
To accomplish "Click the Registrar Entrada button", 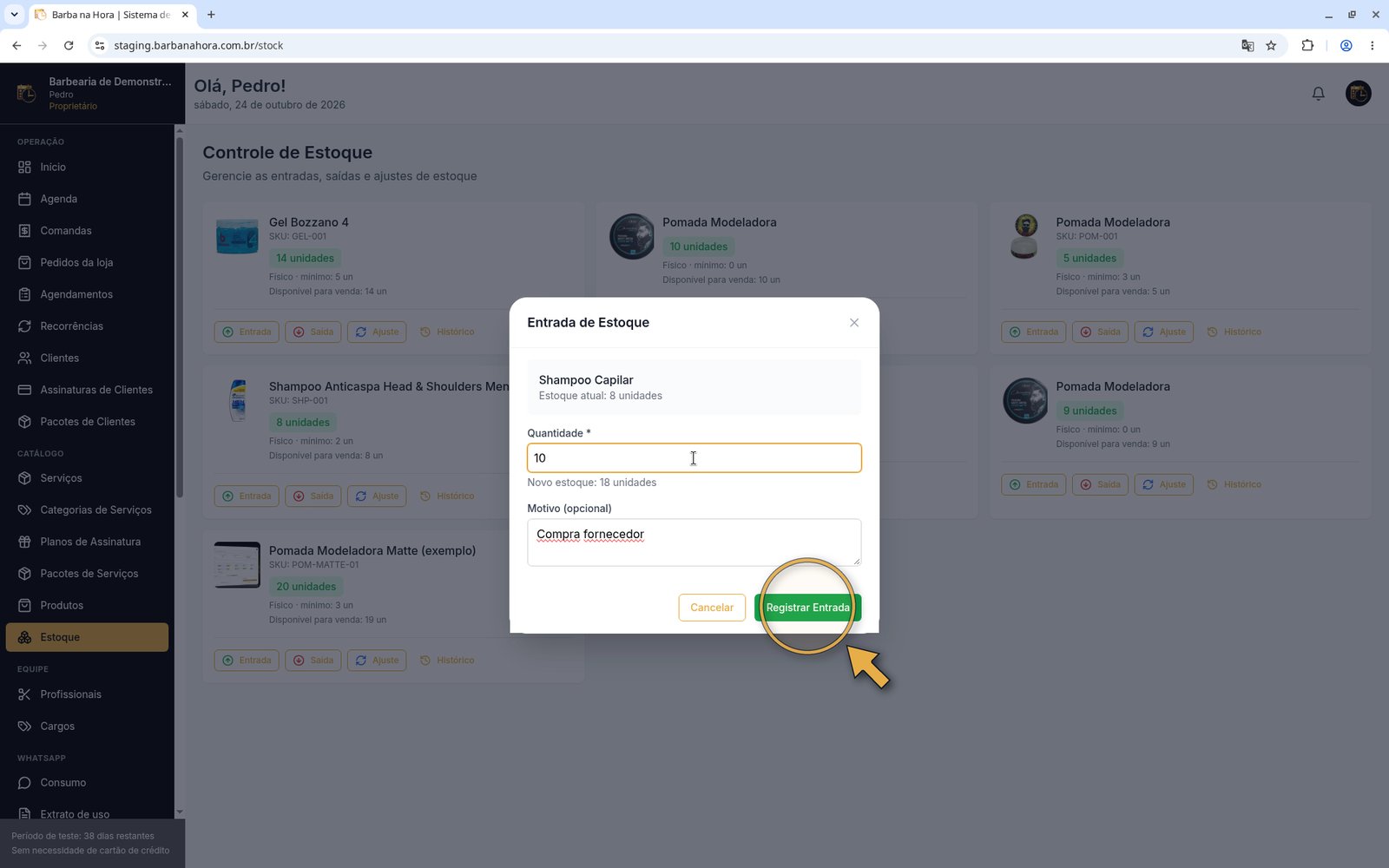I will tap(807, 608).
